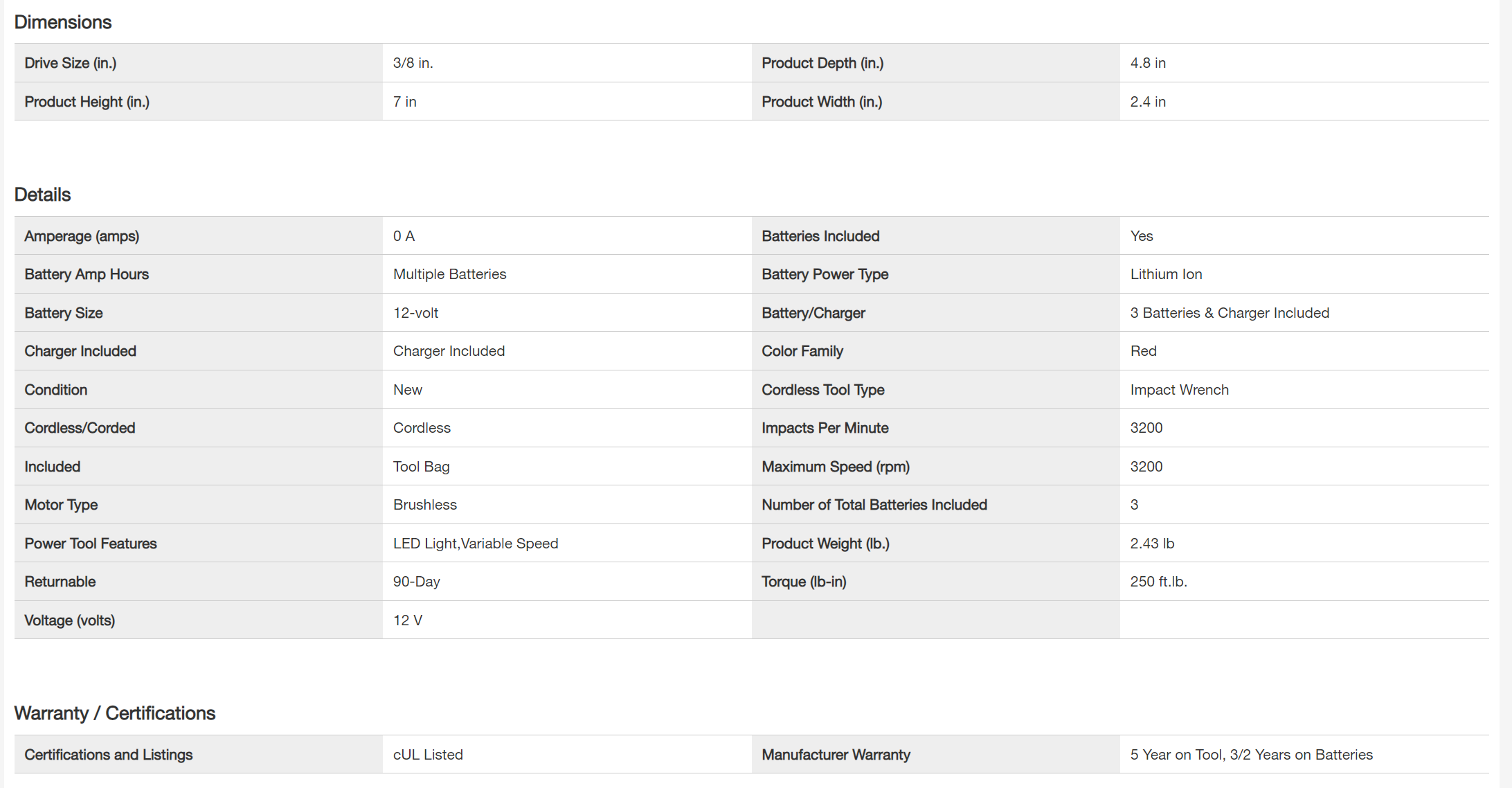Click the Drive Size (in.) label
The width and height of the screenshot is (1512, 788).
[x=71, y=63]
